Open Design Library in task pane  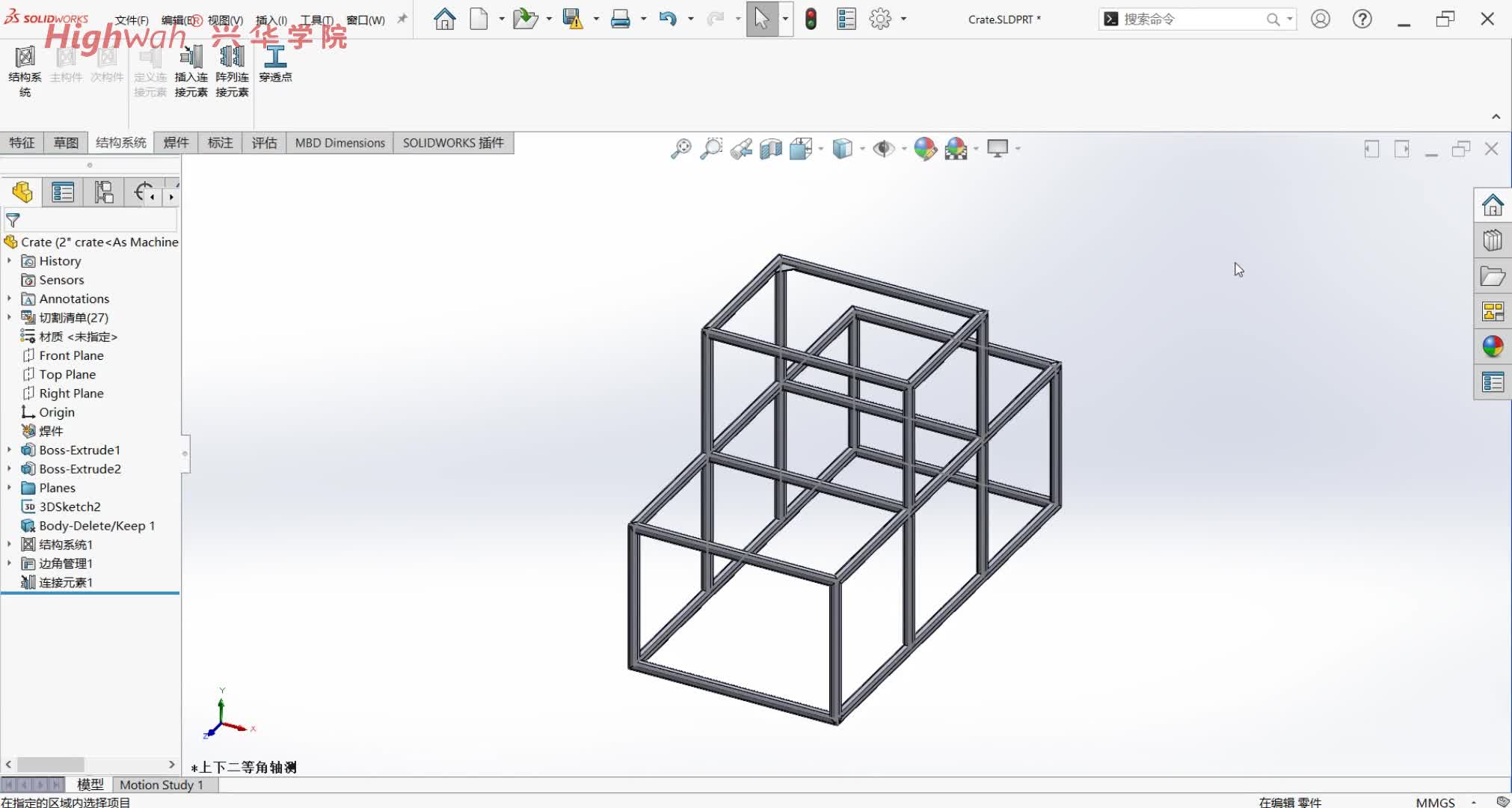pyautogui.click(x=1493, y=240)
